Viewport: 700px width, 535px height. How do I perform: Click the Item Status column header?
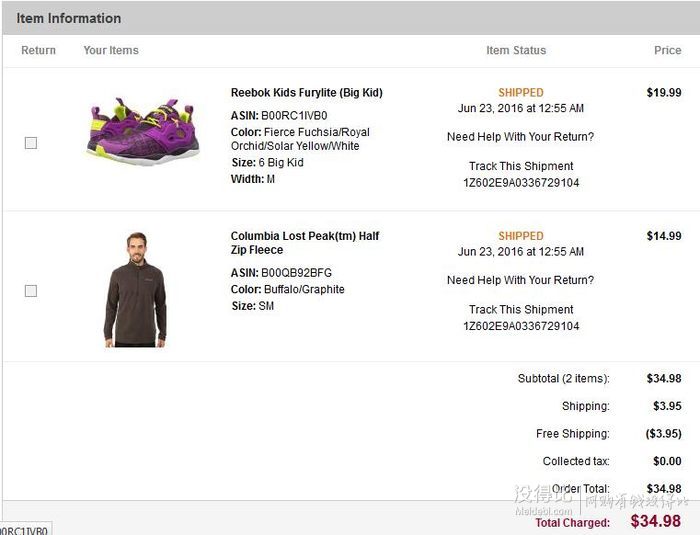point(516,50)
